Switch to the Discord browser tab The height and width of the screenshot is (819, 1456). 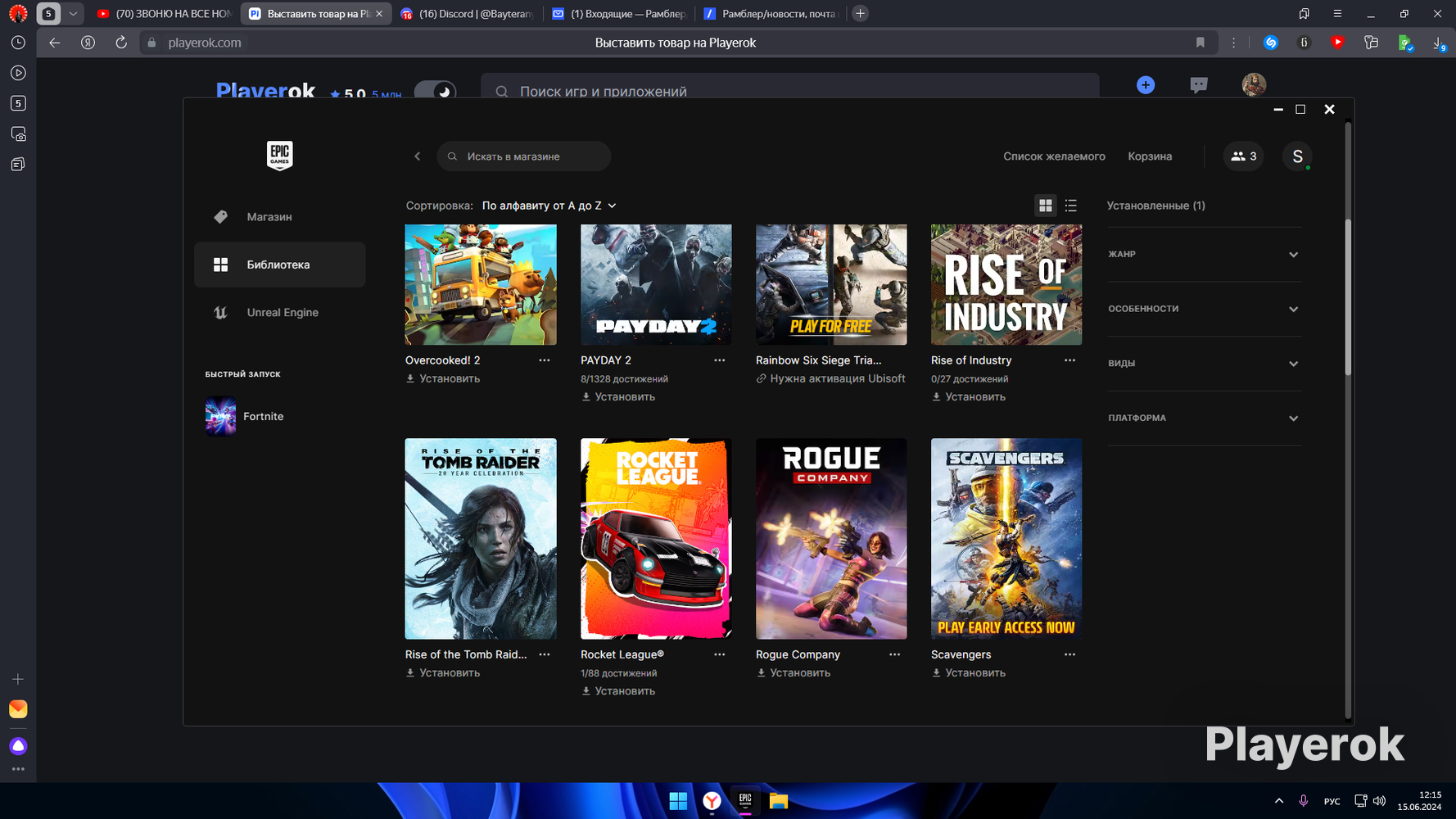(468, 14)
